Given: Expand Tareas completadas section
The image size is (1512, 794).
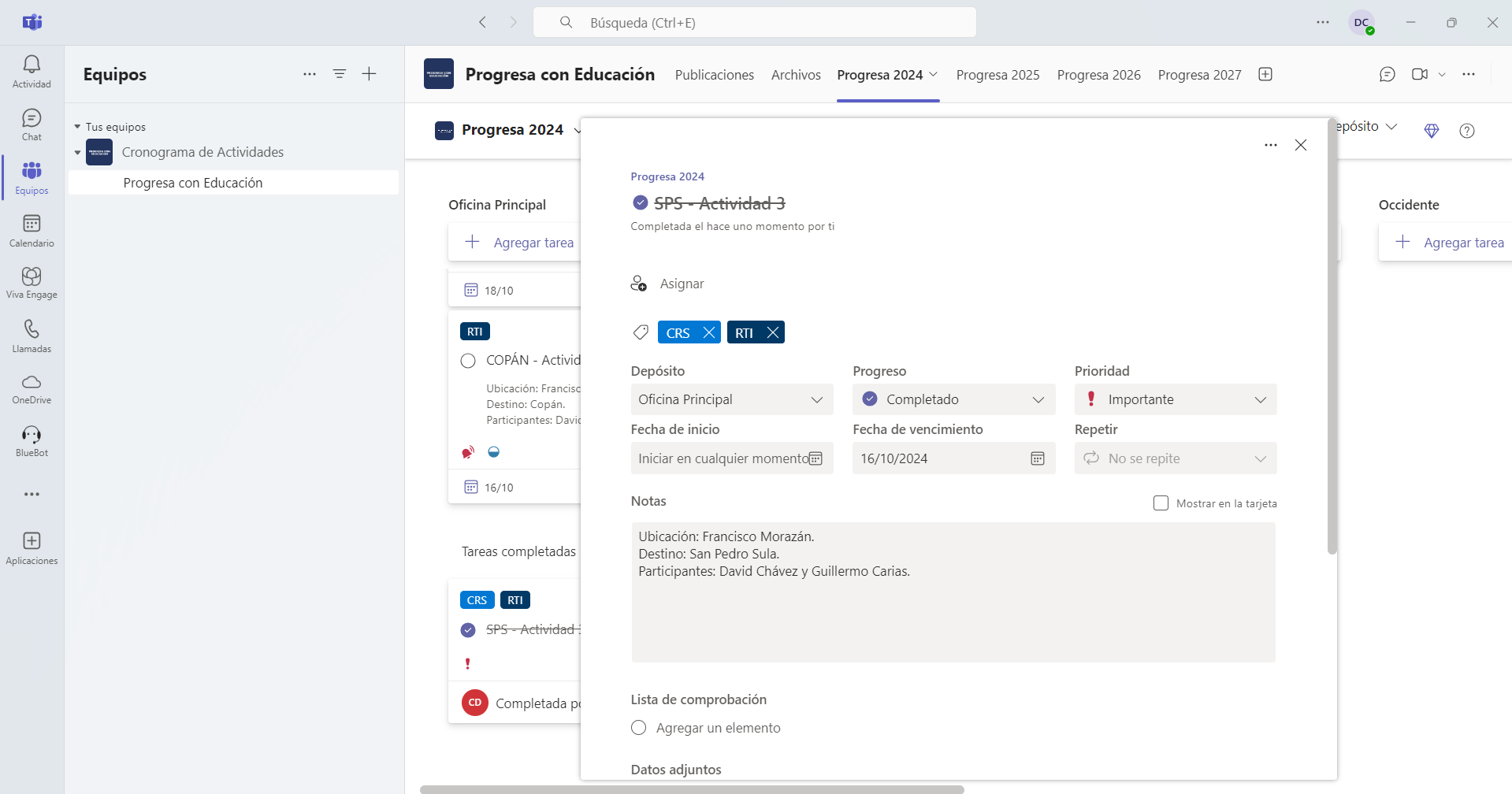Looking at the screenshot, I should click(518, 551).
